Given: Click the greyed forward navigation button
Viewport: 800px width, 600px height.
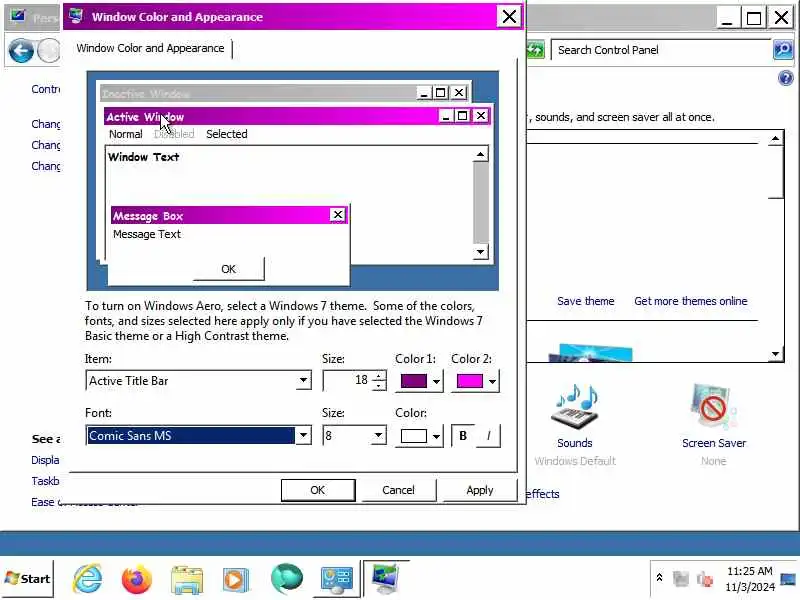Looking at the screenshot, I should pos(49,51).
